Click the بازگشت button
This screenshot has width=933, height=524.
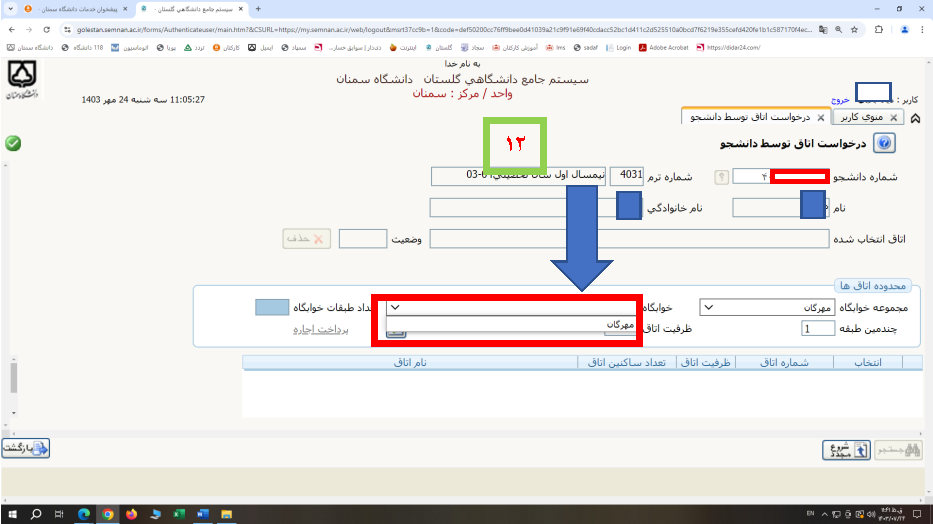(x=26, y=449)
